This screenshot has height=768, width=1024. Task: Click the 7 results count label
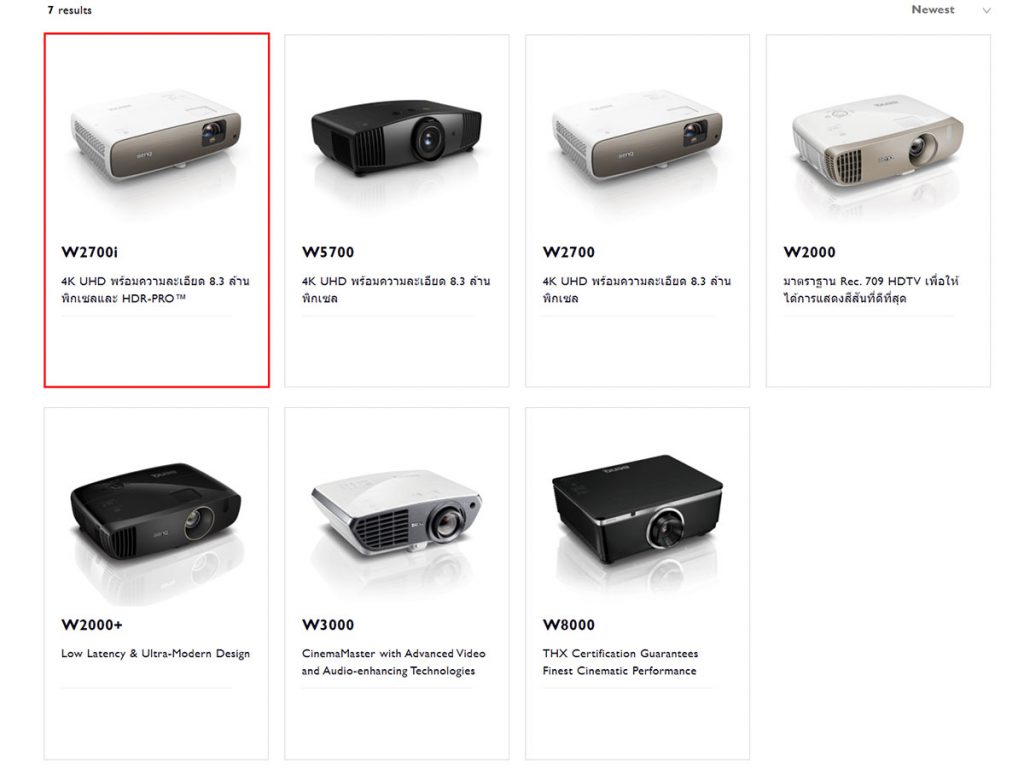[x=69, y=10]
